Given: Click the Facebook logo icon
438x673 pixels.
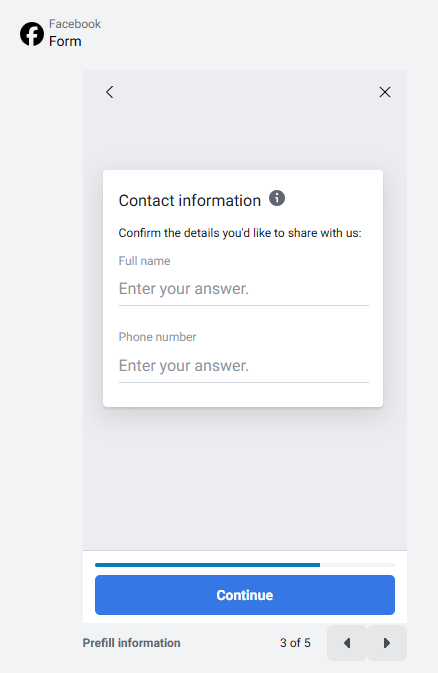Looking at the screenshot, I should point(32,34).
